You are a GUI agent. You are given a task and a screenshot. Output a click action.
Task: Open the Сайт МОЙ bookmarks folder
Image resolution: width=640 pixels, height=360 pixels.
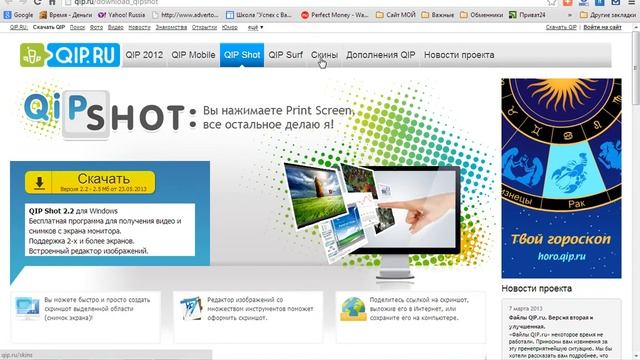396,15
